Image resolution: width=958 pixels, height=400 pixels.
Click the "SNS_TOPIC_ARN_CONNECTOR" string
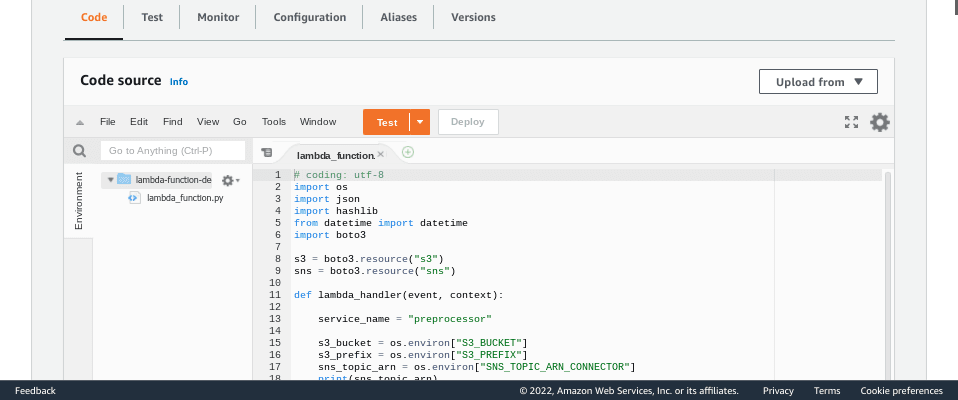pyautogui.click(x=555, y=367)
